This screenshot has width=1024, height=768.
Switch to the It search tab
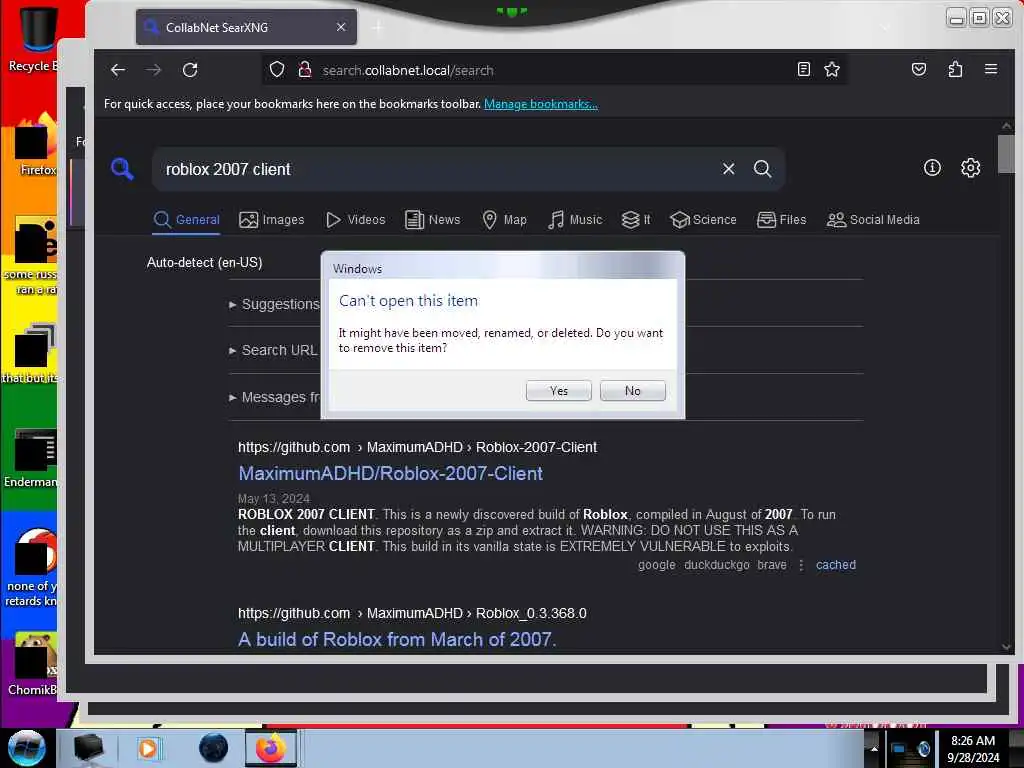coord(636,220)
